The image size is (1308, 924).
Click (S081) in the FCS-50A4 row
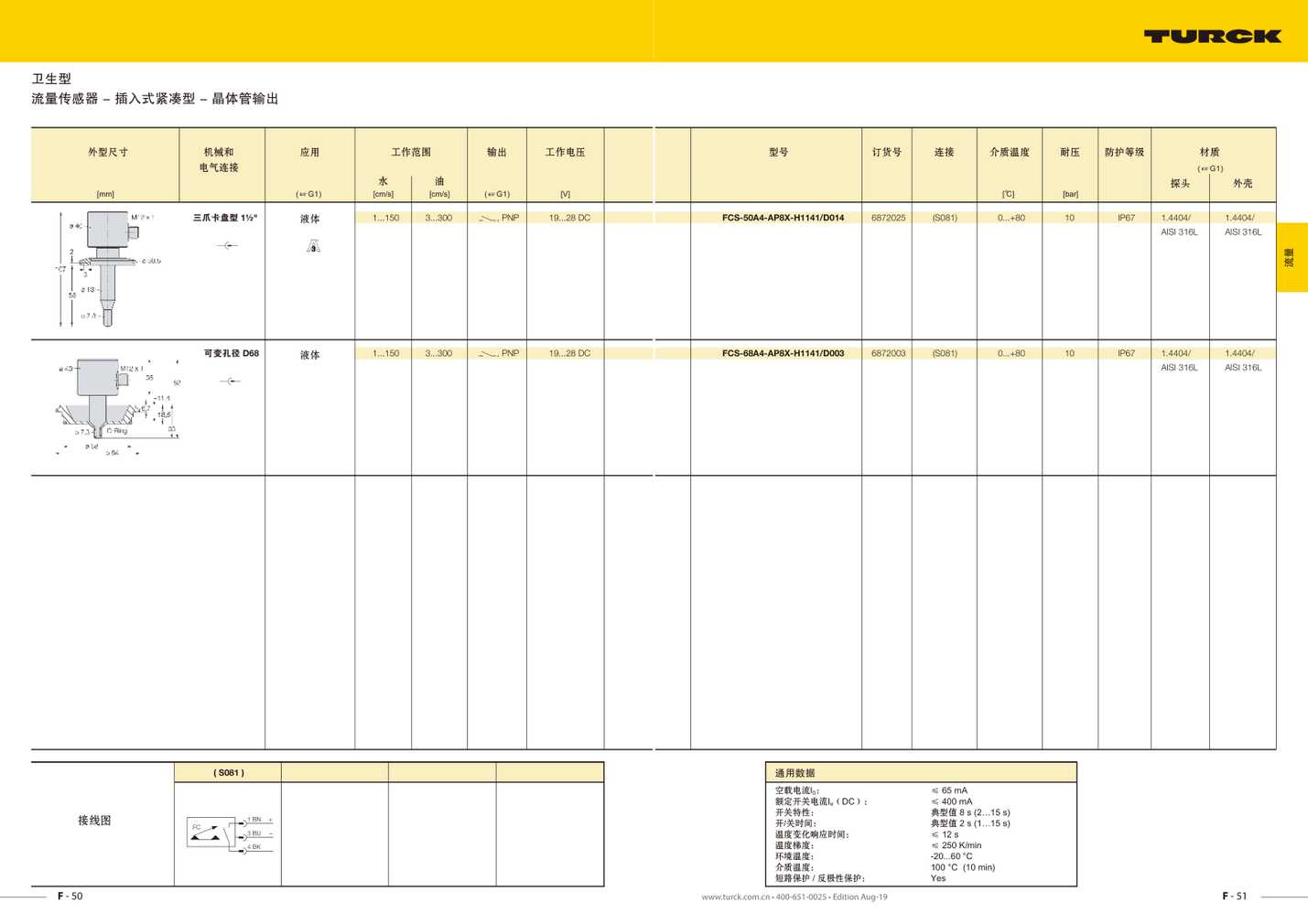pos(945,218)
